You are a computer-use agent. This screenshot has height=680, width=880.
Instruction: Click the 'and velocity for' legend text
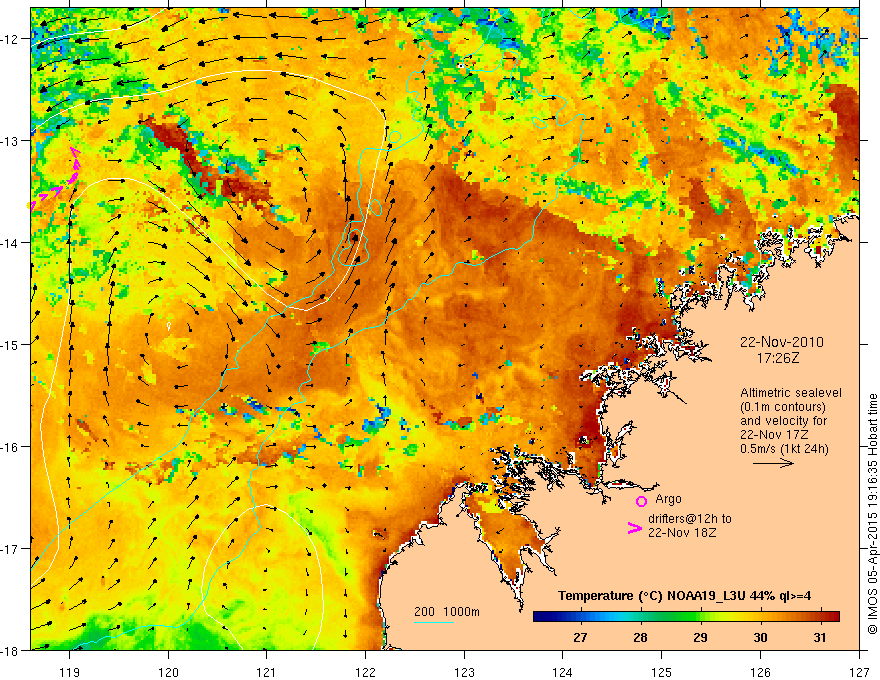tap(783, 421)
